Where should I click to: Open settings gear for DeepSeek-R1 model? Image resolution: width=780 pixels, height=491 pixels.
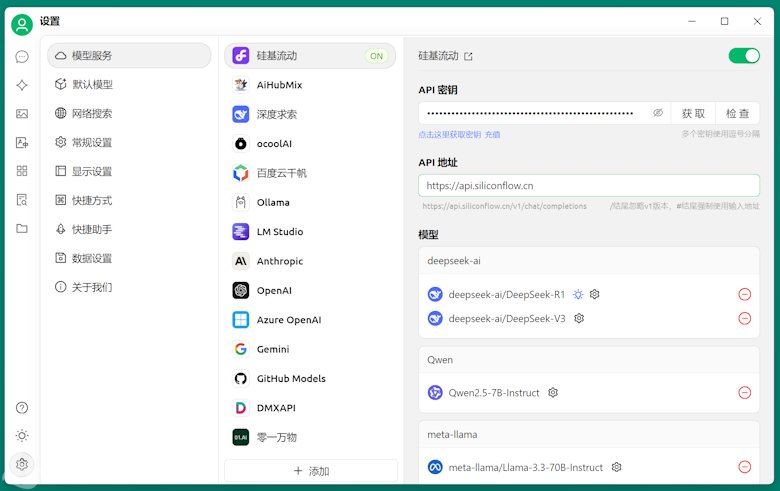click(x=594, y=295)
